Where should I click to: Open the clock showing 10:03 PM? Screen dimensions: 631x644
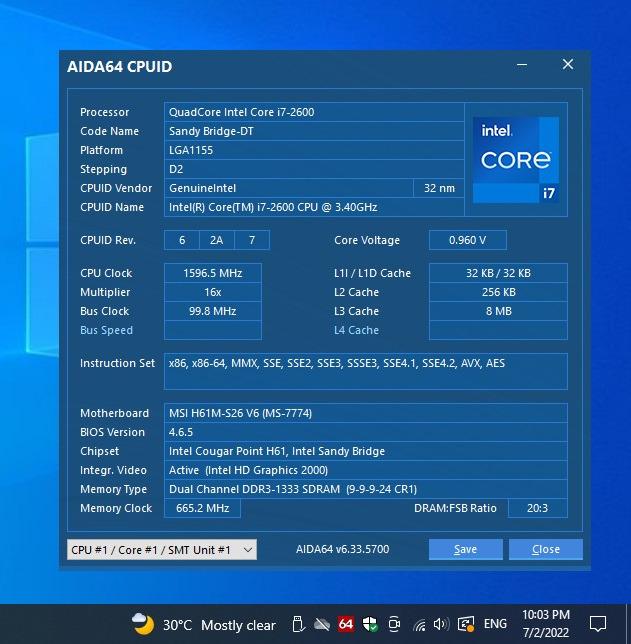[546, 623]
